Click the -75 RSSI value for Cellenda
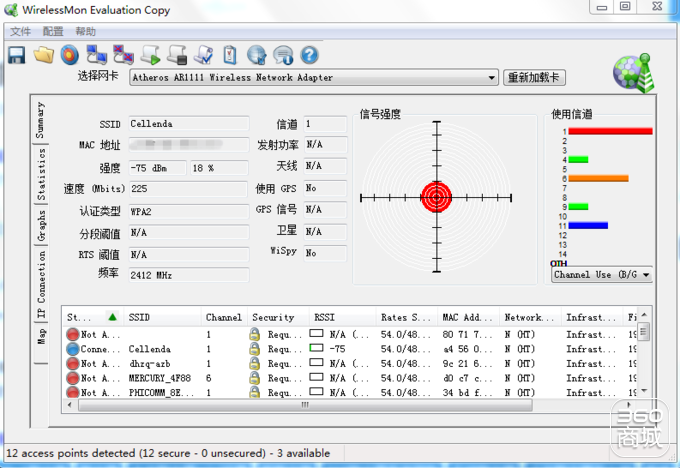 pos(337,349)
